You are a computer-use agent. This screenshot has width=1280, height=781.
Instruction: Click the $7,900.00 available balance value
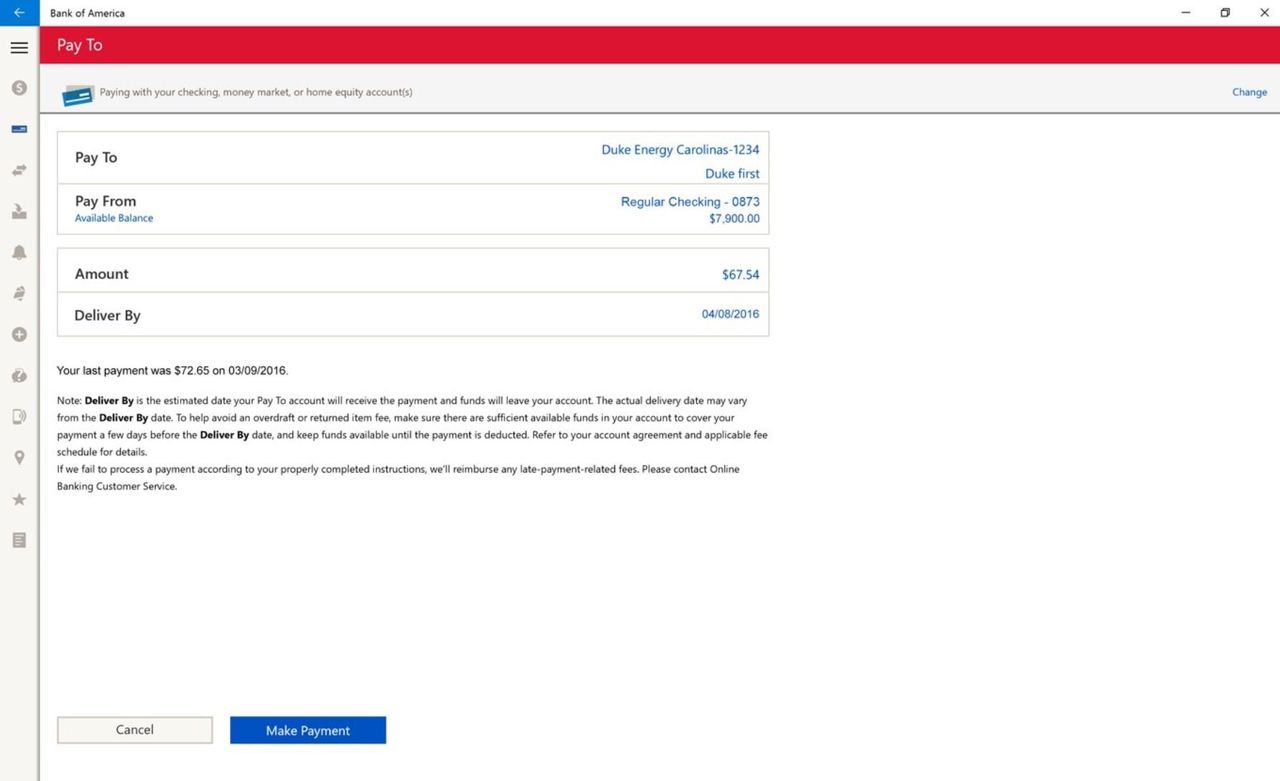[x=735, y=219]
